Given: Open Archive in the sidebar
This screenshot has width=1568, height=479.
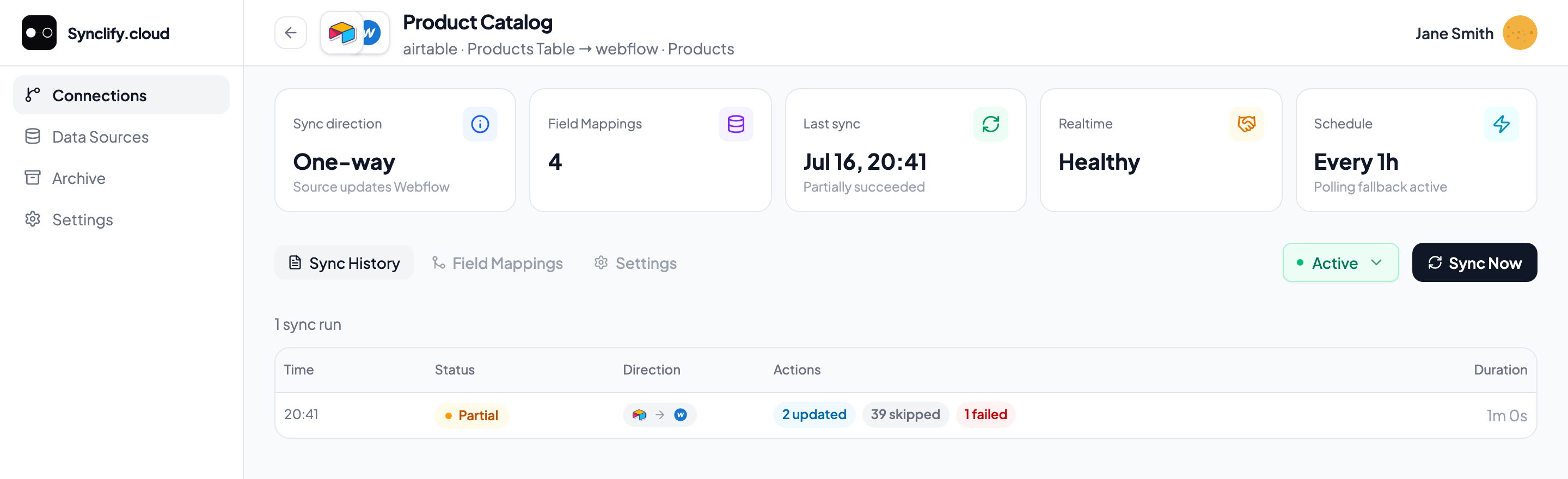Looking at the screenshot, I should tap(121, 178).
